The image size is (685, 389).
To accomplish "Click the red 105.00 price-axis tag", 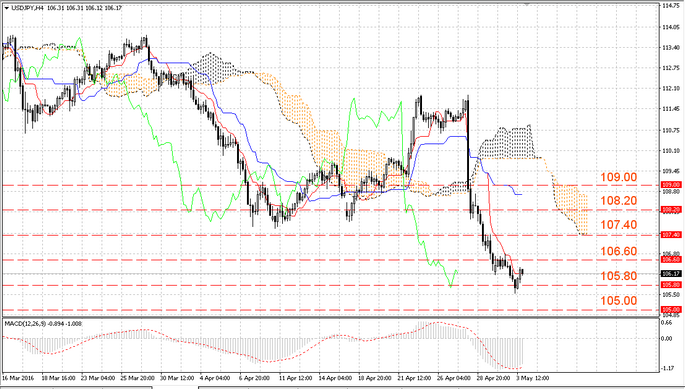I will click(671, 309).
